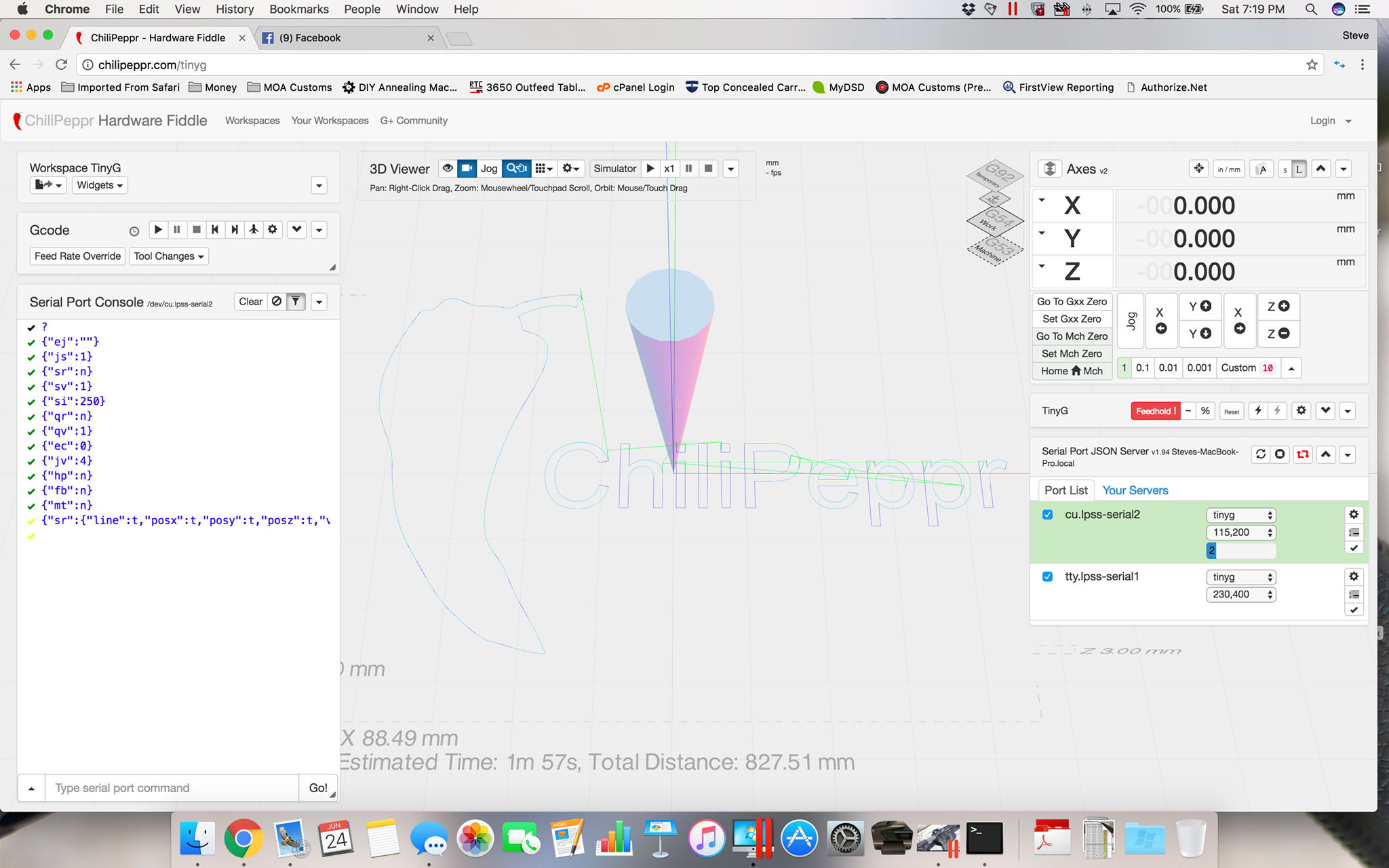Image resolution: width=1389 pixels, height=868 pixels.
Task: Clear the Serial Port Console
Action: pos(250,302)
